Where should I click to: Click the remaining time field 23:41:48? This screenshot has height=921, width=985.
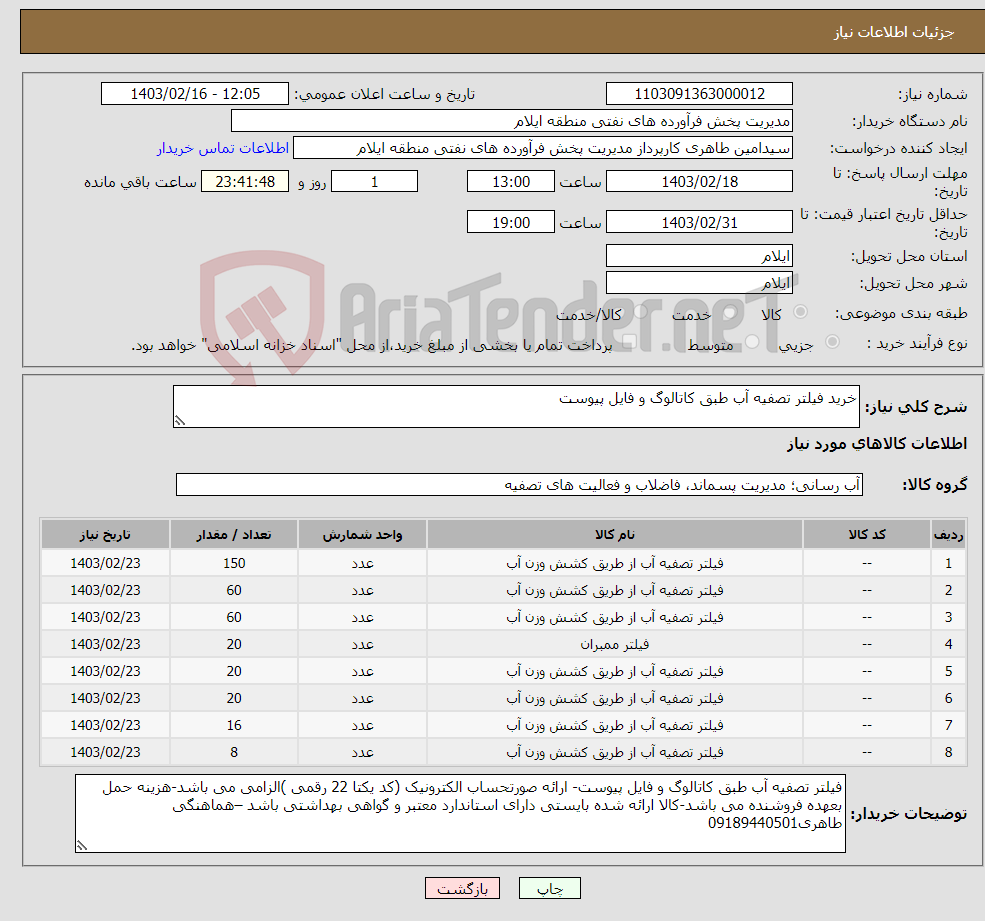[245, 182]
